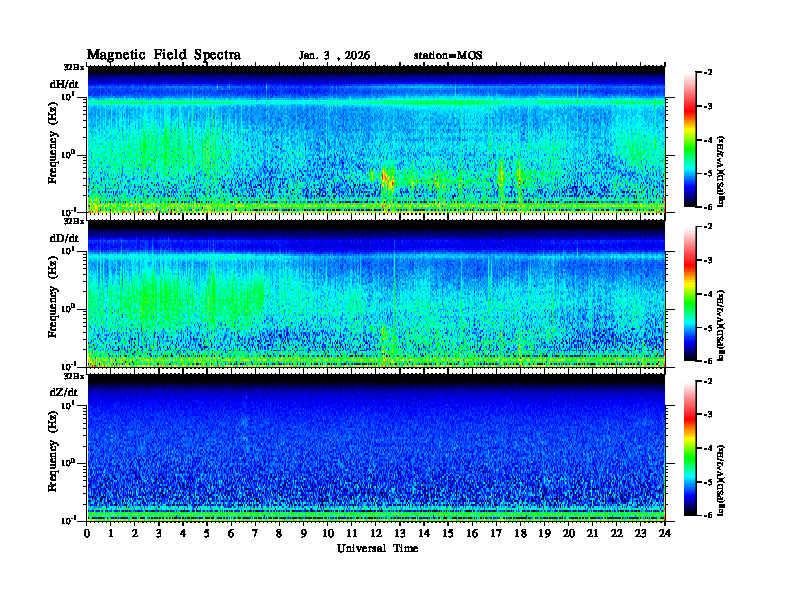This screenshot has width=792, height=612.
Task: Click hour 8 on the time axis
Action: click(x=279, y=534)
